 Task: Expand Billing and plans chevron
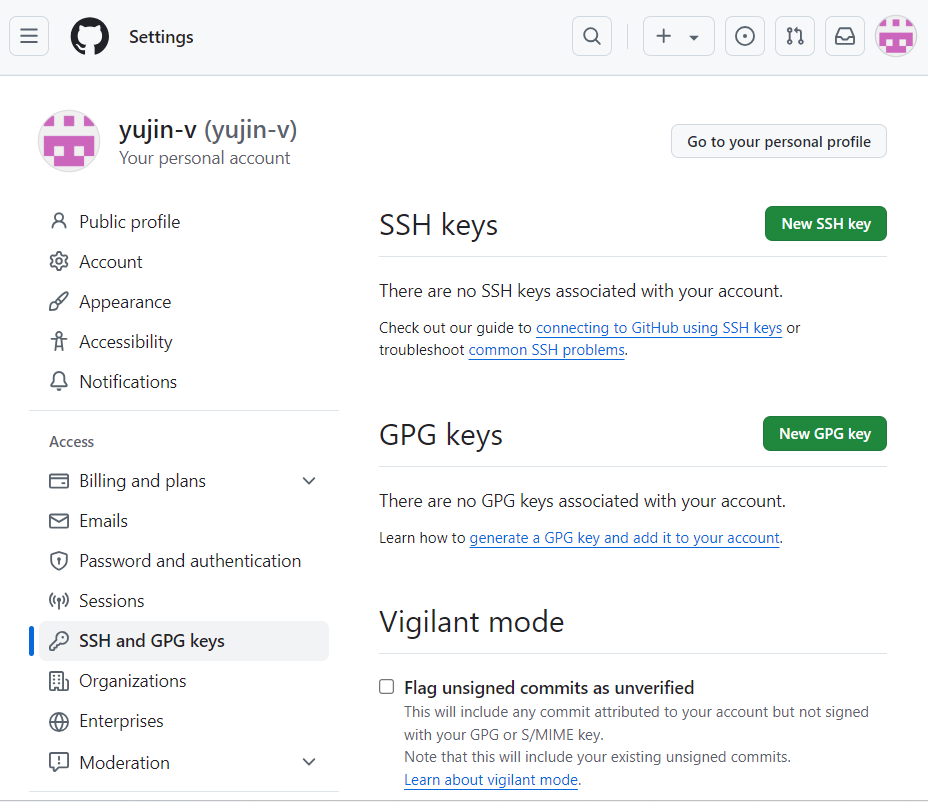309,481
